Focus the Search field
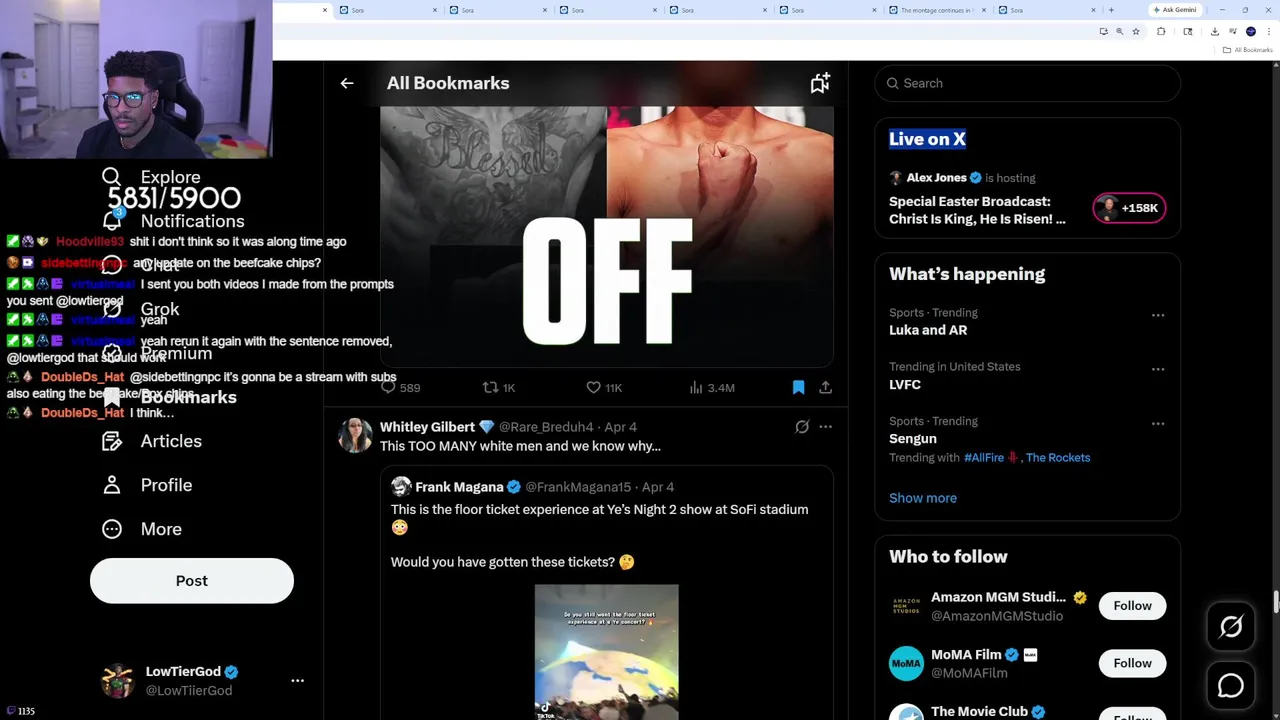 1027,83
